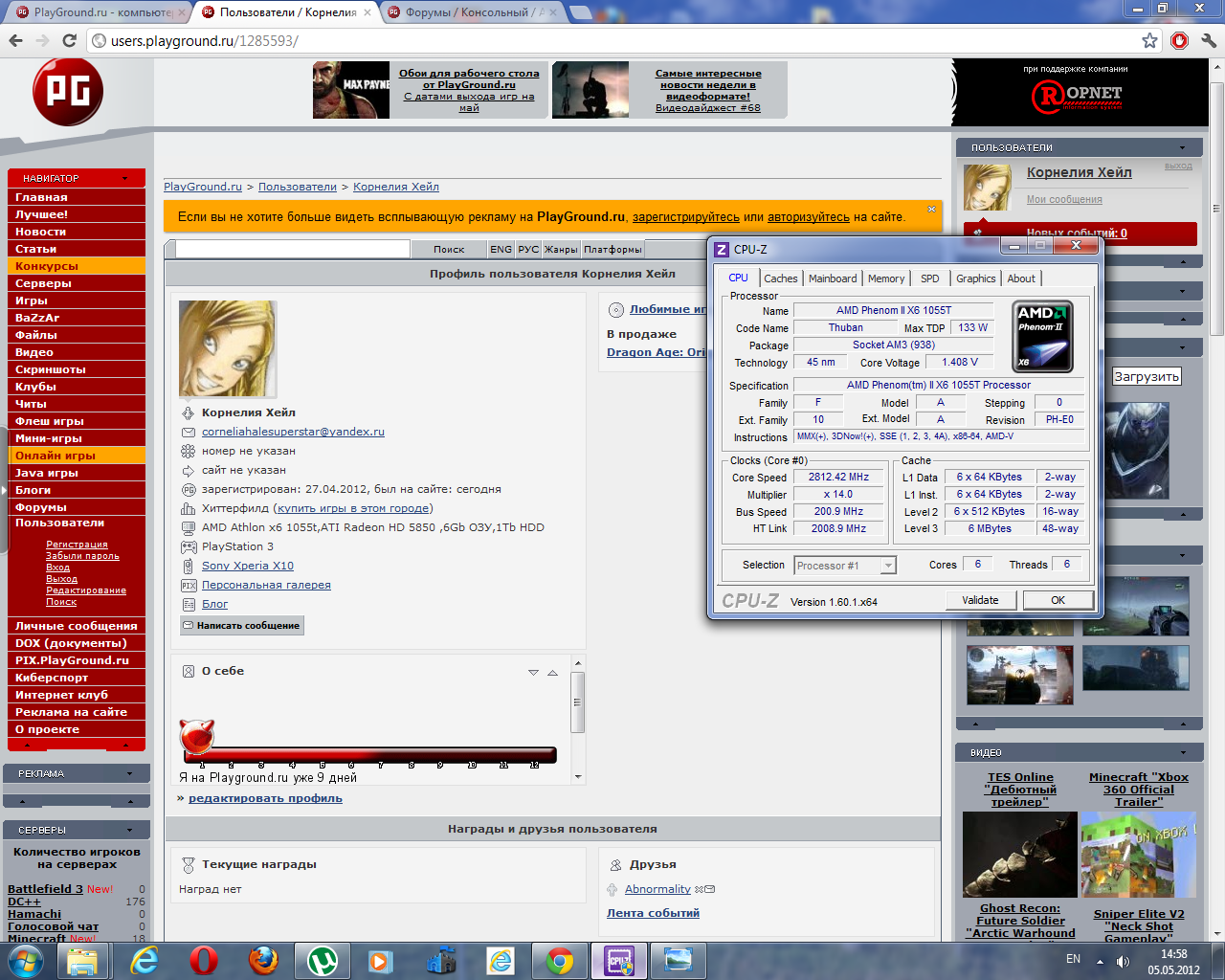The width and height of the screenshot is (1225, 980).
Task: Open uTorrent from the taskbar
Action: pyautogui.click(x=322, y=961)
